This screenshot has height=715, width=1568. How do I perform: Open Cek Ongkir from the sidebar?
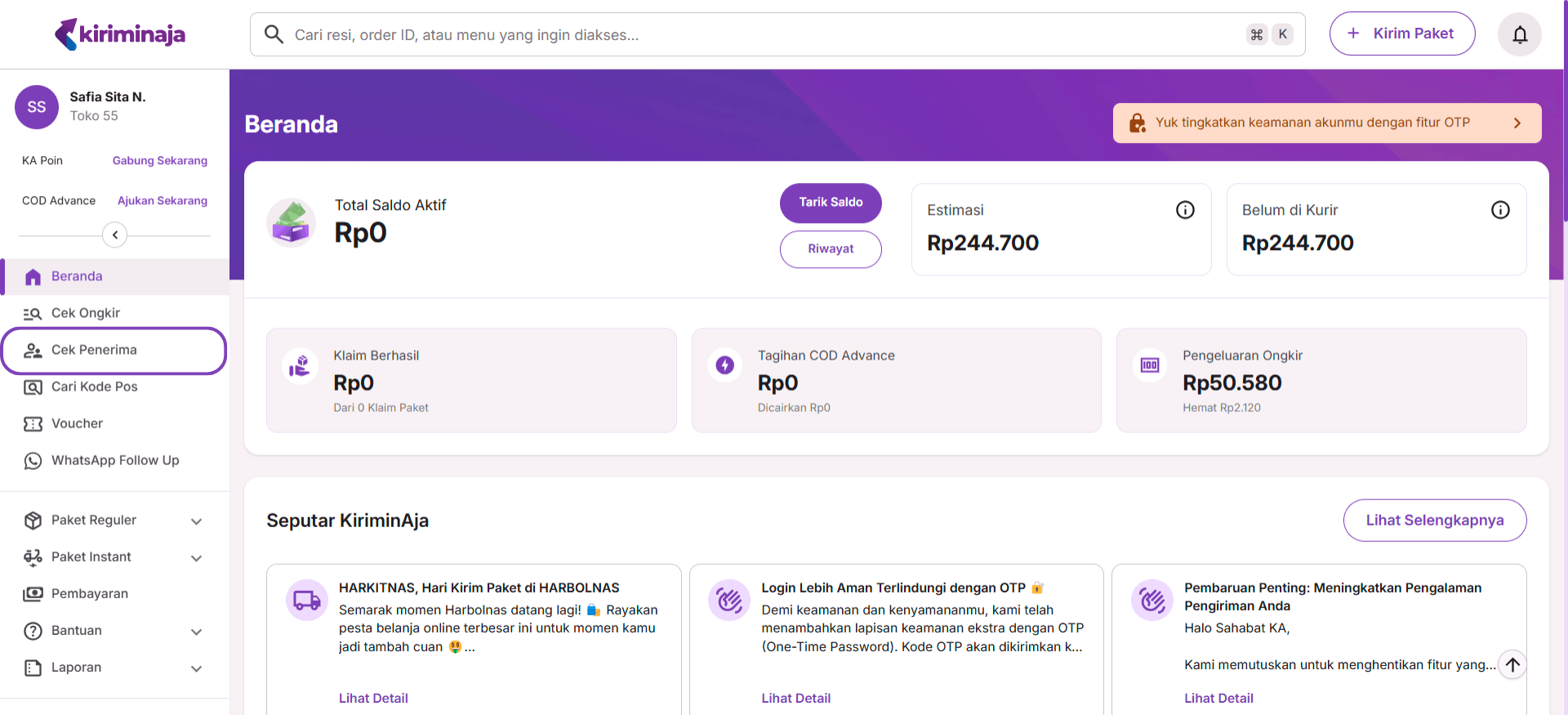coord(86,313)
